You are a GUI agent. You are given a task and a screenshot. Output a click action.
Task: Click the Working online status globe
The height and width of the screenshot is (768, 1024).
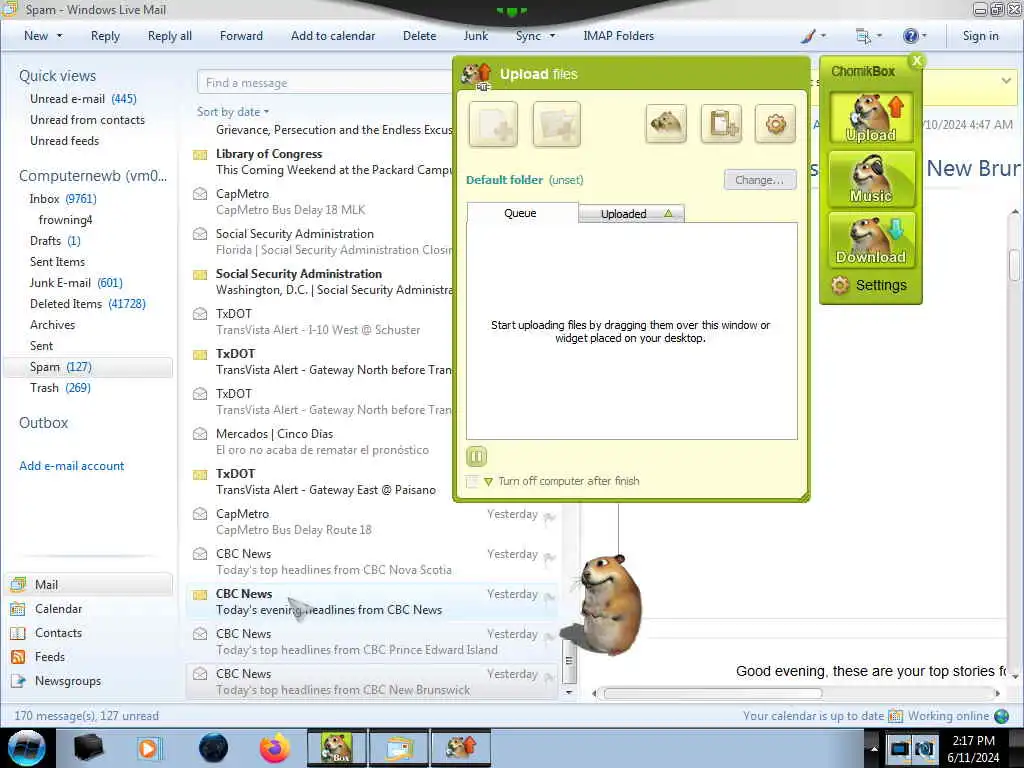click(1001, 716)
